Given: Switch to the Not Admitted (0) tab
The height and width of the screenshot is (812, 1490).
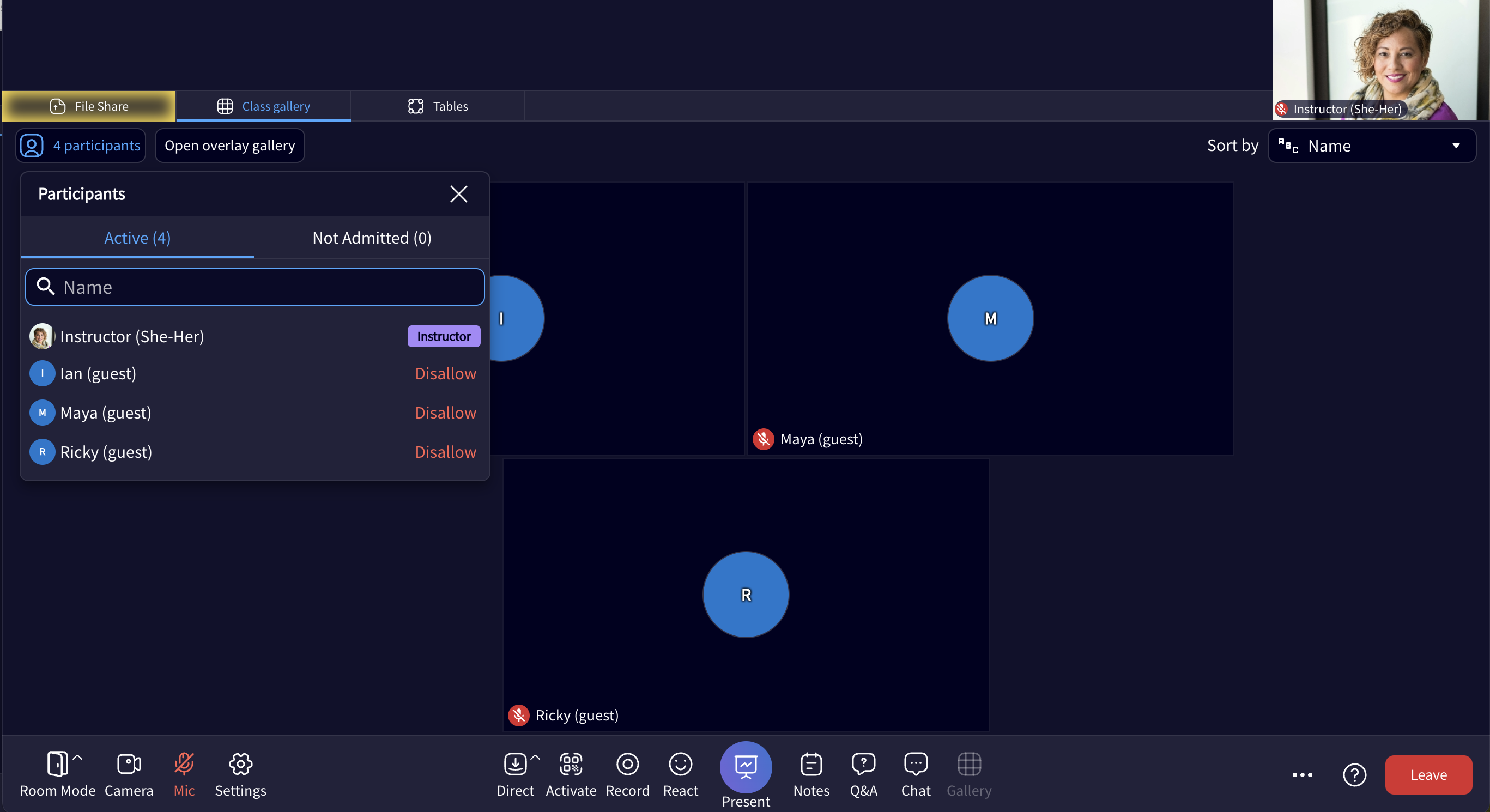Looking at the screenshot, I should tap(372, 238).
